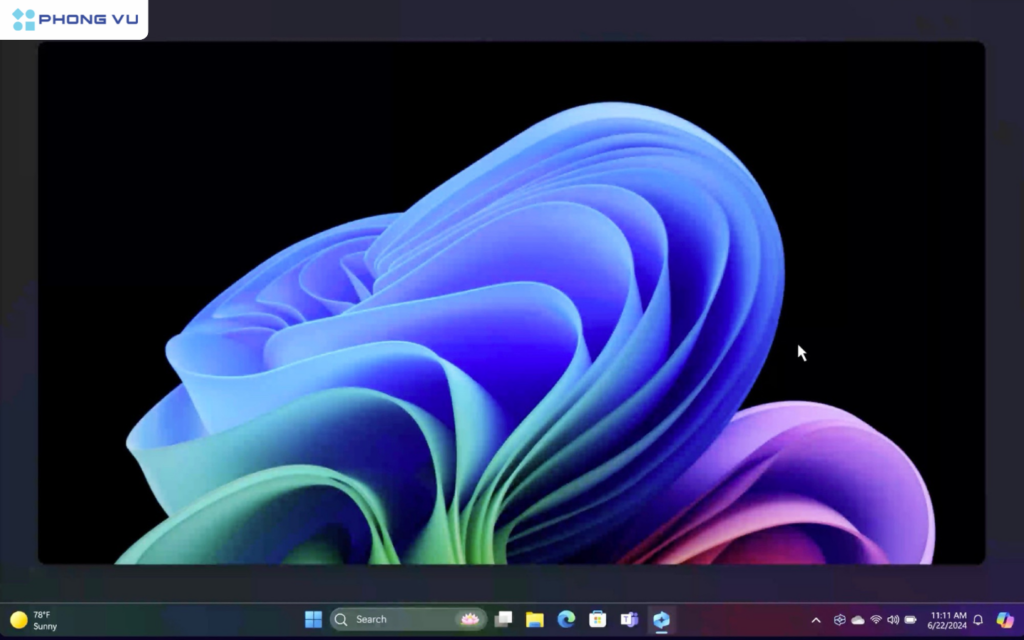1024x640 pixels.
Task: Open File Explorer from the taskbar
Action: click(534, 618)
